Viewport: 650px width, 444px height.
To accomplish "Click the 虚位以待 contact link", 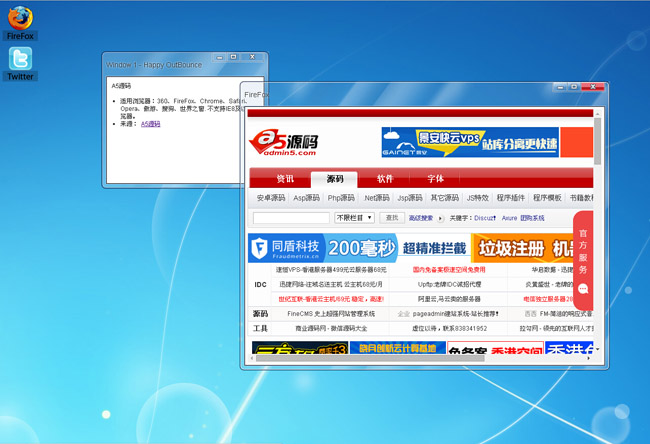I will (x=449, y=328).
